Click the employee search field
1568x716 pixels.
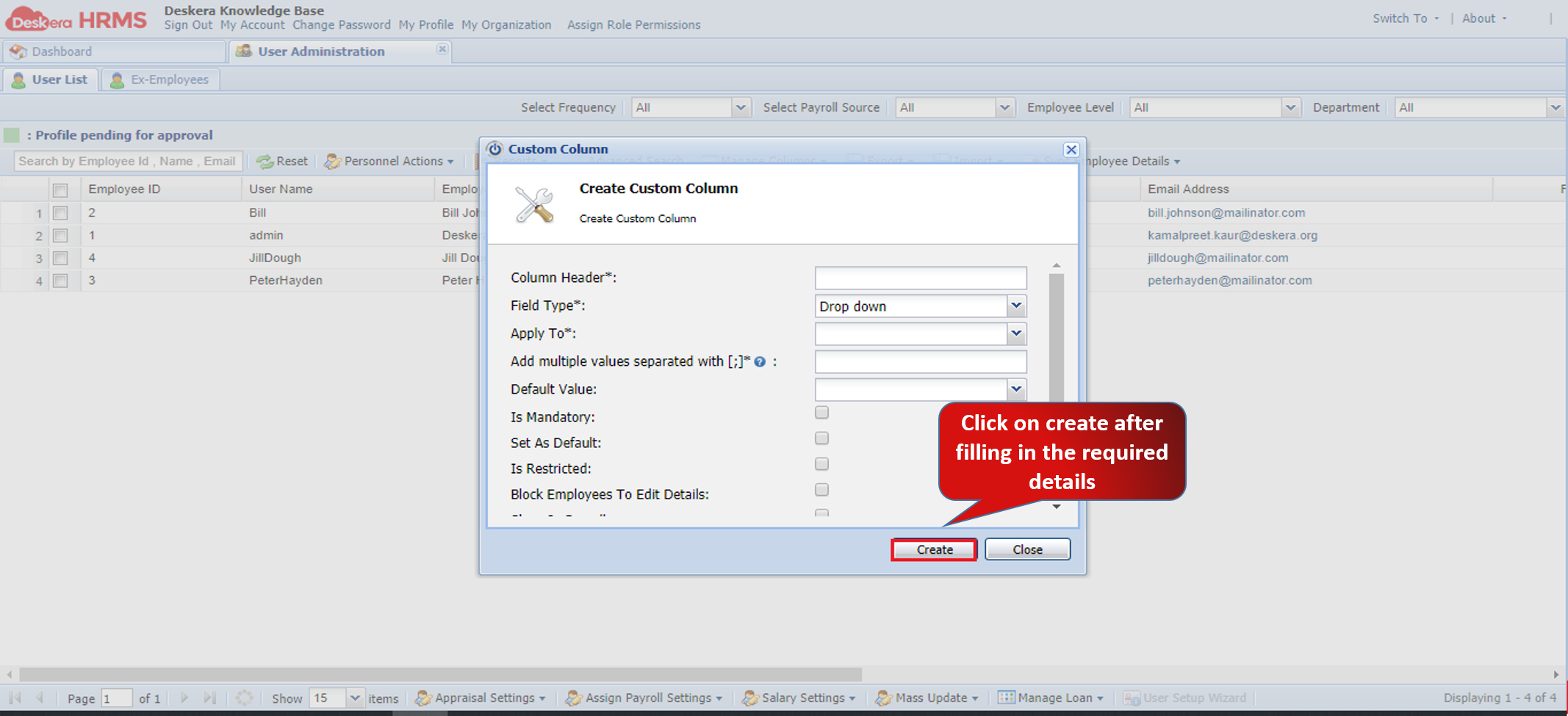point(128,162)
